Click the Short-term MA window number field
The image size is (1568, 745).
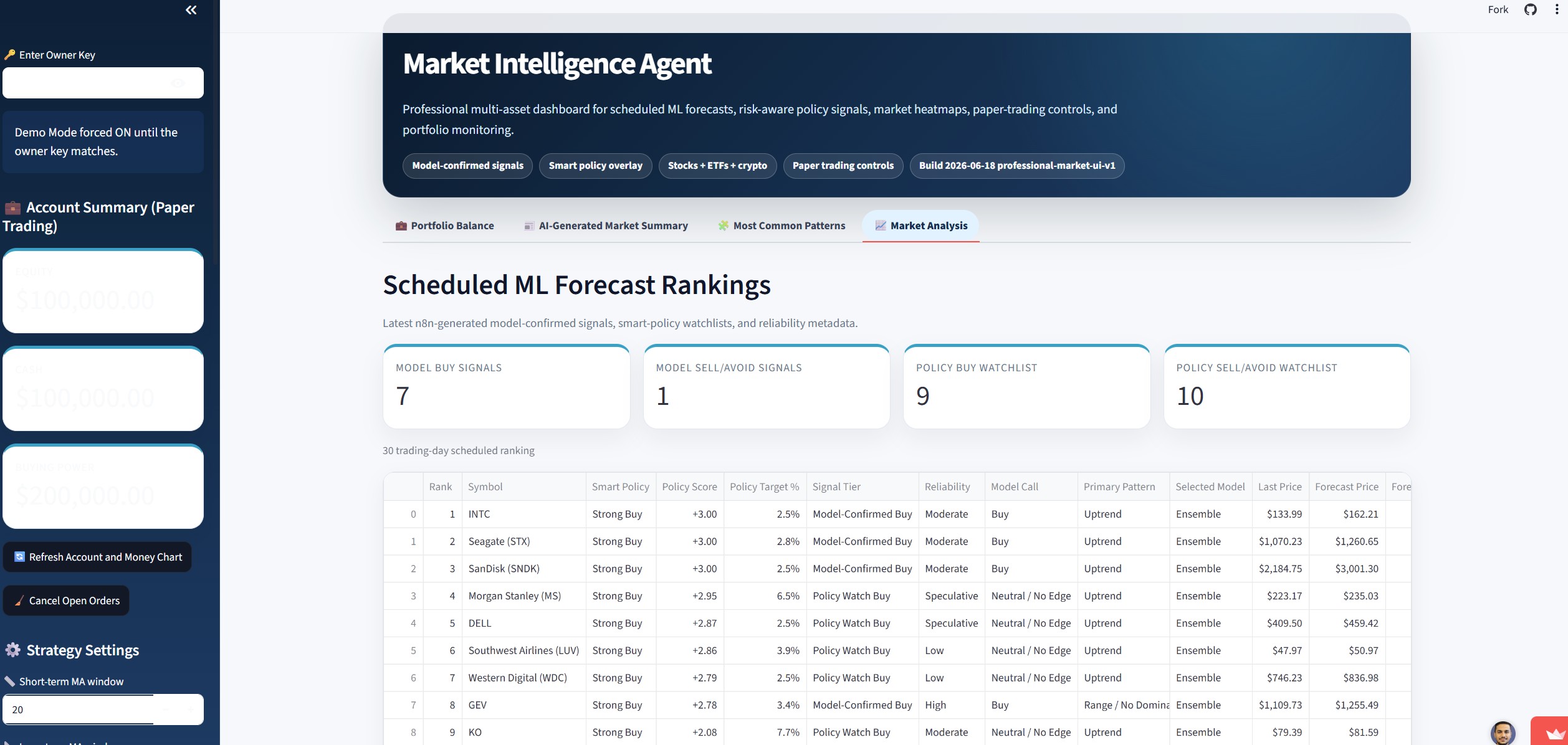click(78, 709)
